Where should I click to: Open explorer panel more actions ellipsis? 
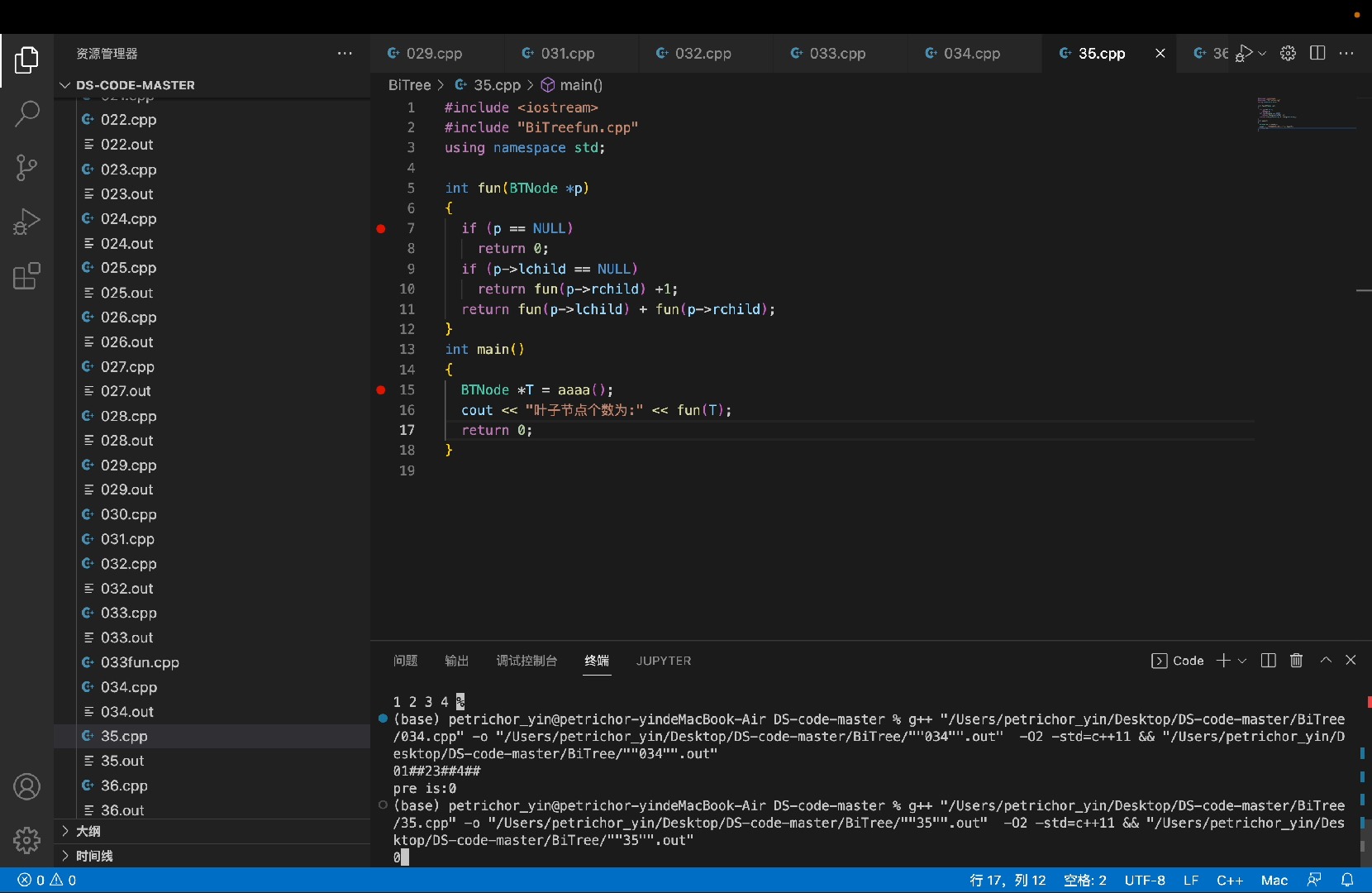[345, 54]
